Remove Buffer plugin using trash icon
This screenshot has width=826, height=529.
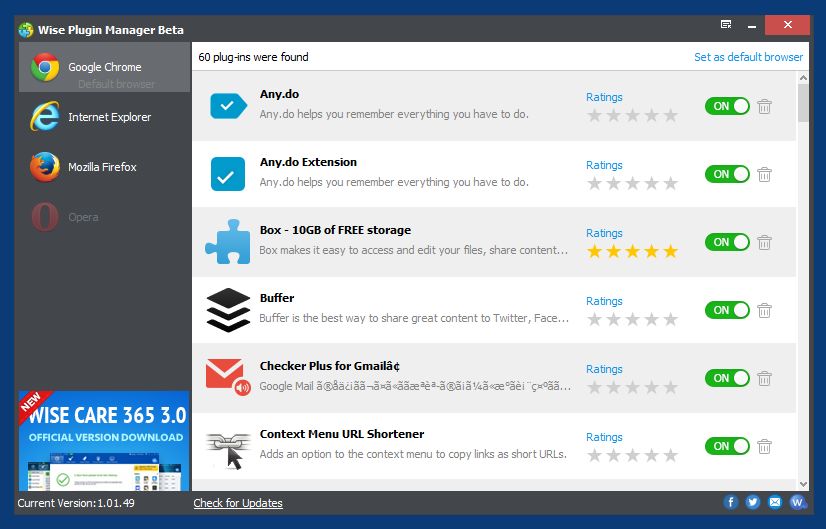[x=764, y=310]
